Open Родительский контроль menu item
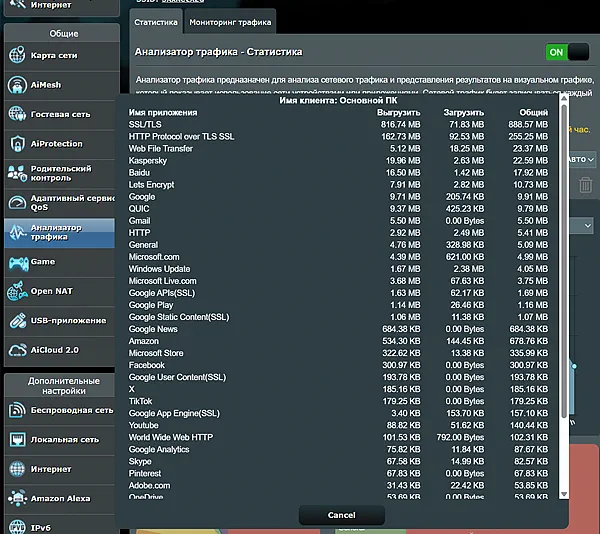This screenshot has width=600, height=534. point(62,174)
